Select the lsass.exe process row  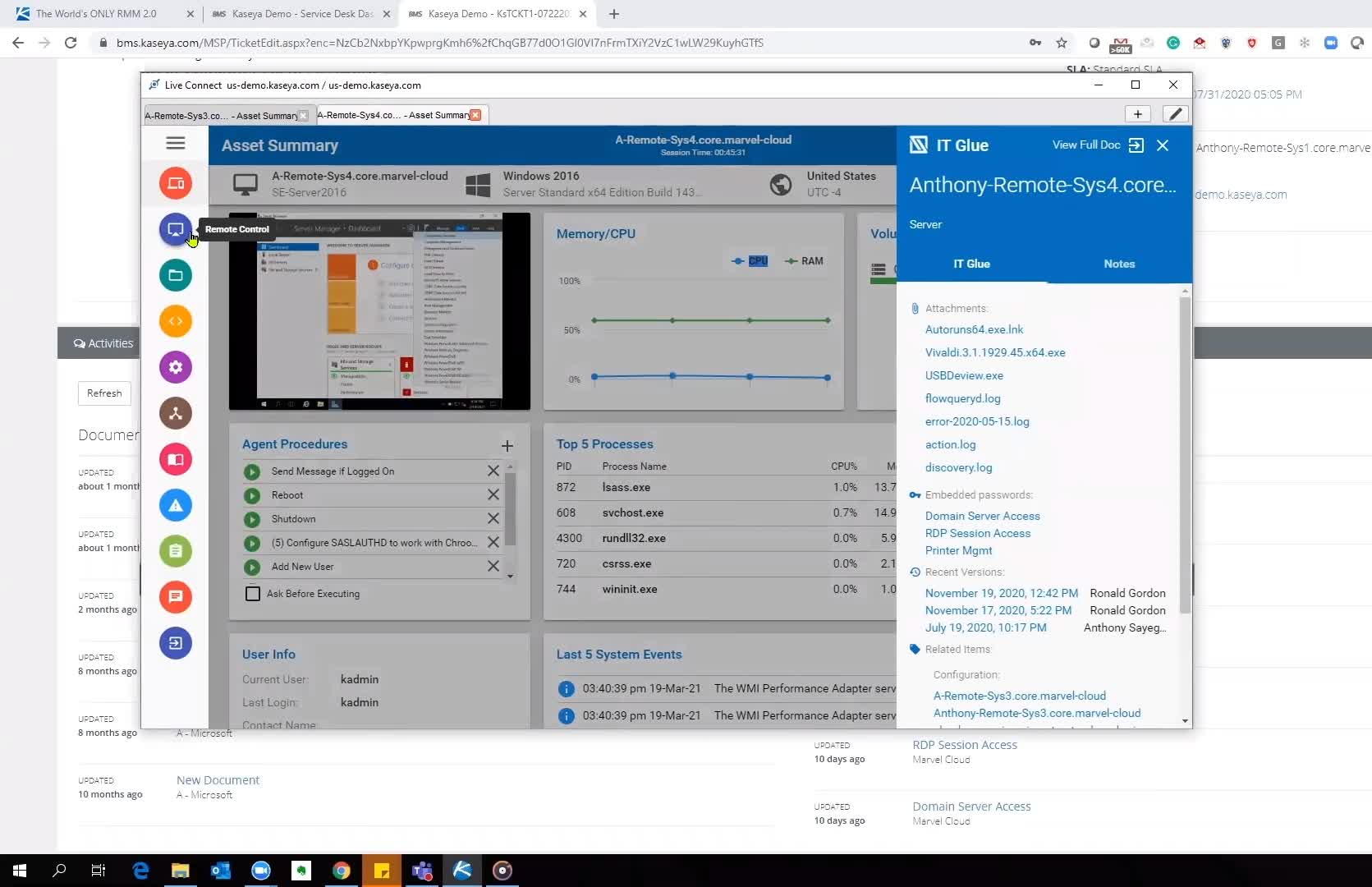tap(726, 487)
